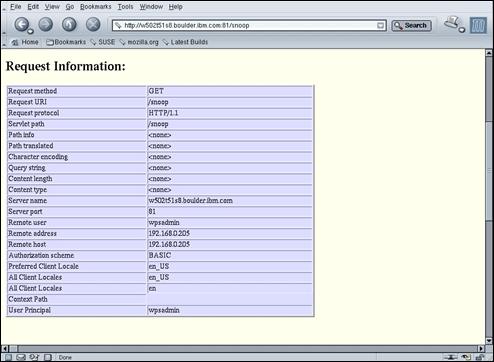The height and width of the screenshot is (362, 494).
Task: Open the Address Book icon in status bar
Action: 48,357
